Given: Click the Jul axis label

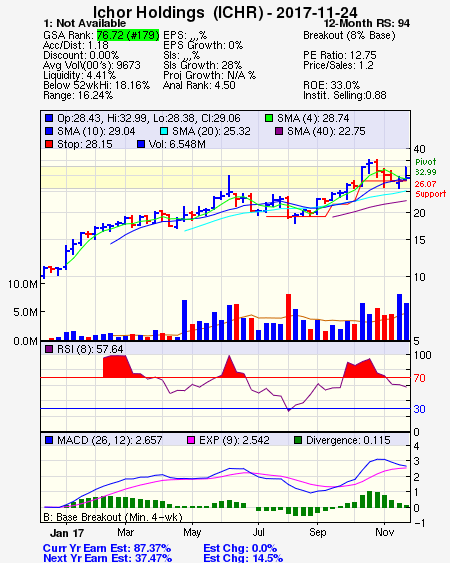Looking at the screenshot, I should pos(259,532).
